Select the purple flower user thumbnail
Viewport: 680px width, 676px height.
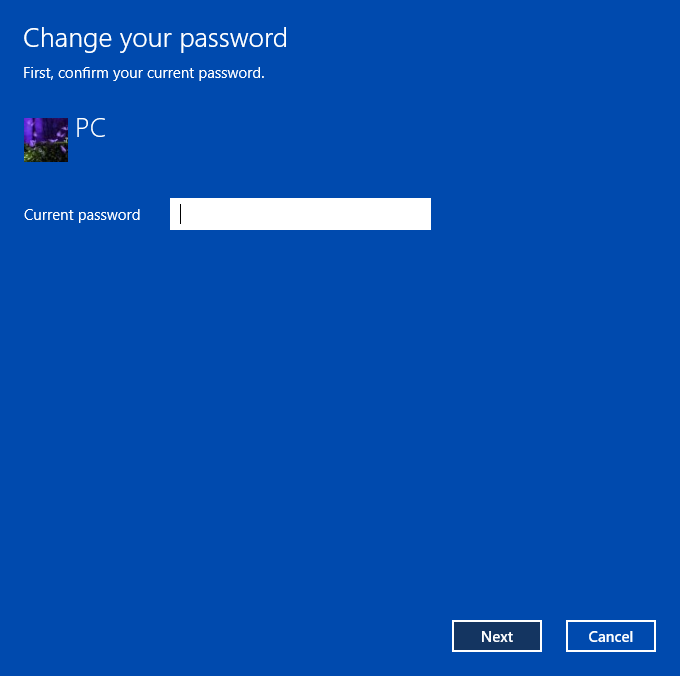pyautogui.click(x=46, y=140)
